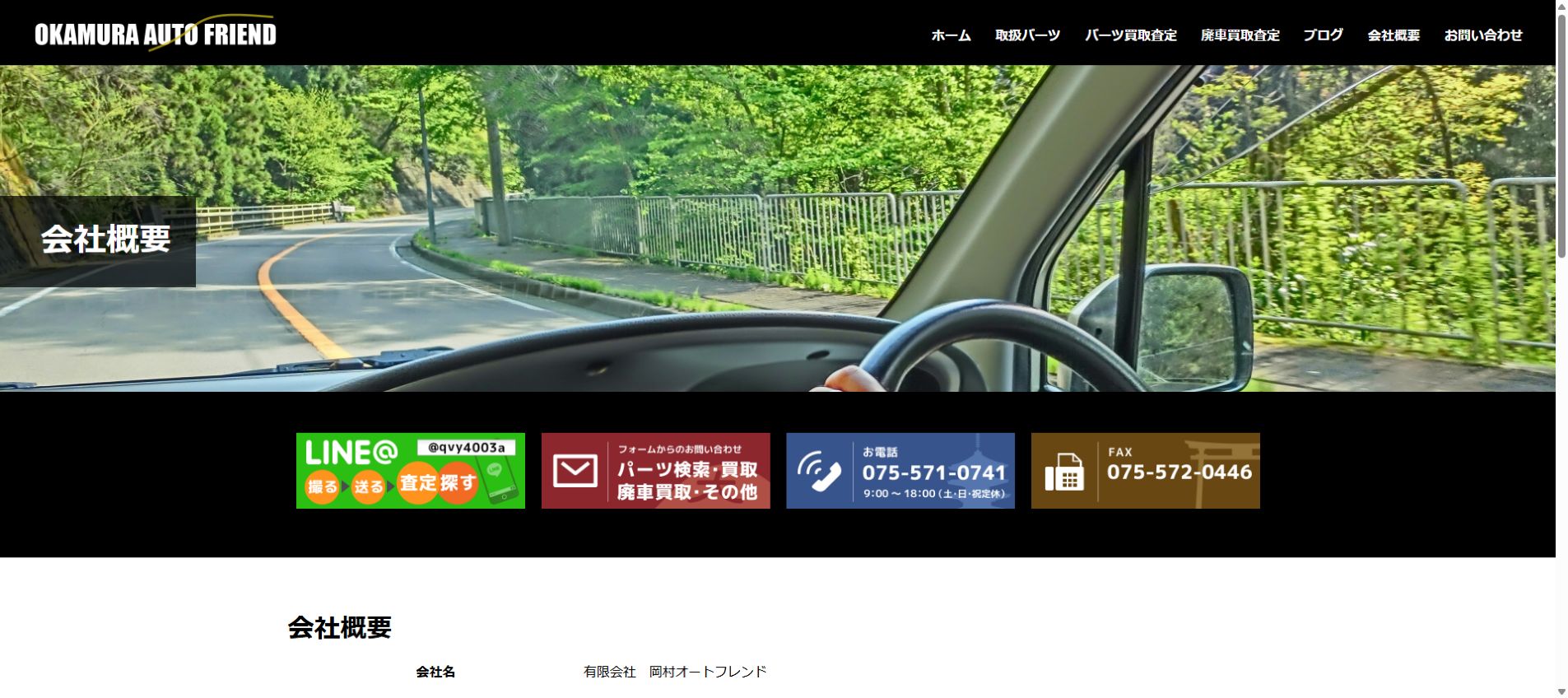The height and width of the screenshot is (698, 1568).
Task: Click the LINE ID @qvy4003a label
Action: coord(466,448)
